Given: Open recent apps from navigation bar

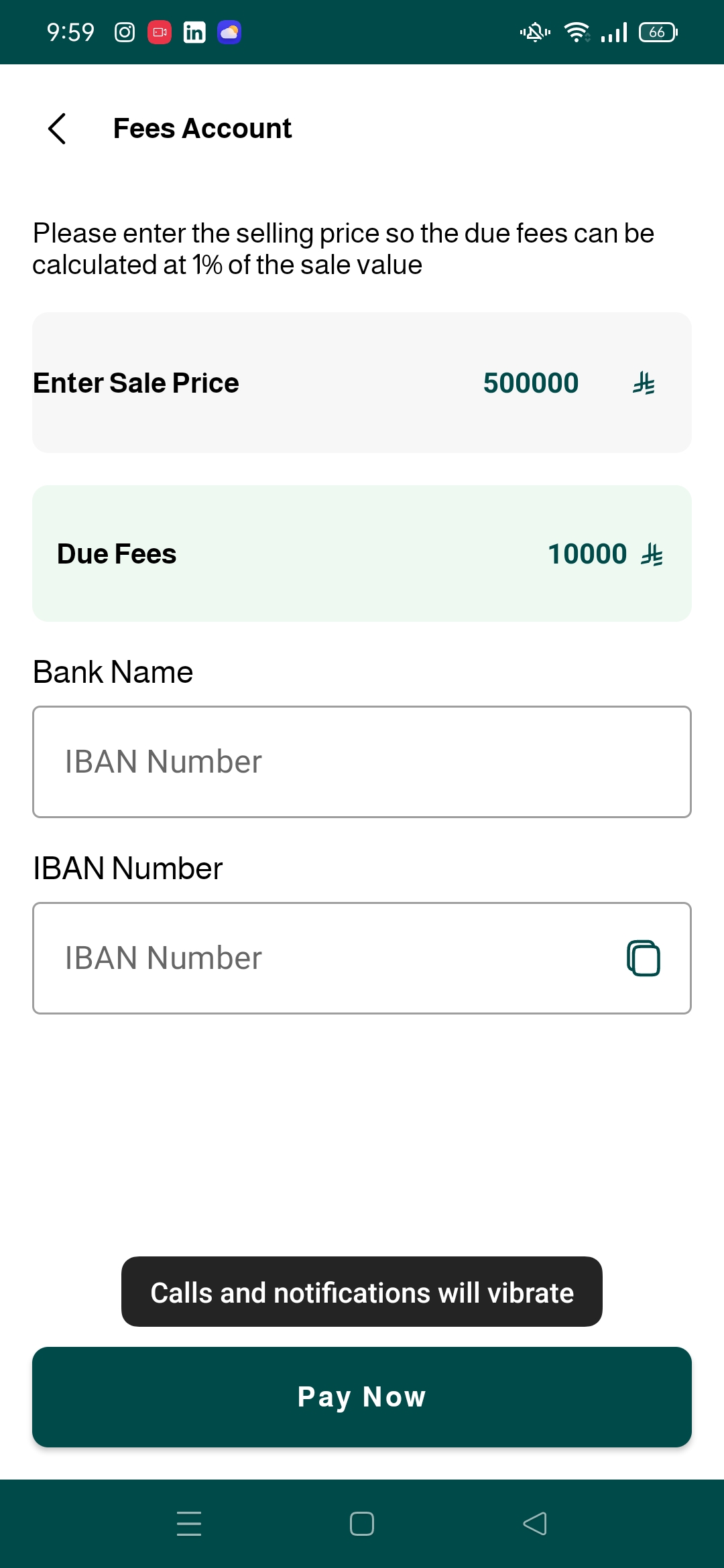Looking at the screenshot, I should [189, 1524].
